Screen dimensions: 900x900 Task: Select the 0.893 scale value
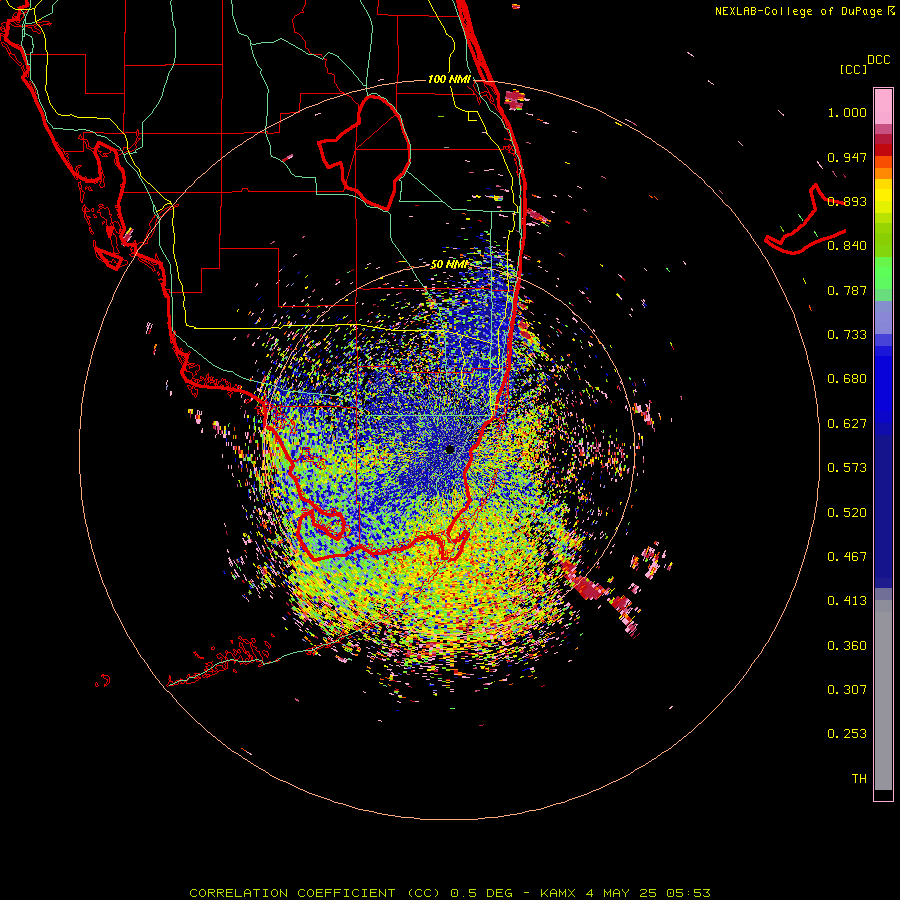(x=847, y=201)
